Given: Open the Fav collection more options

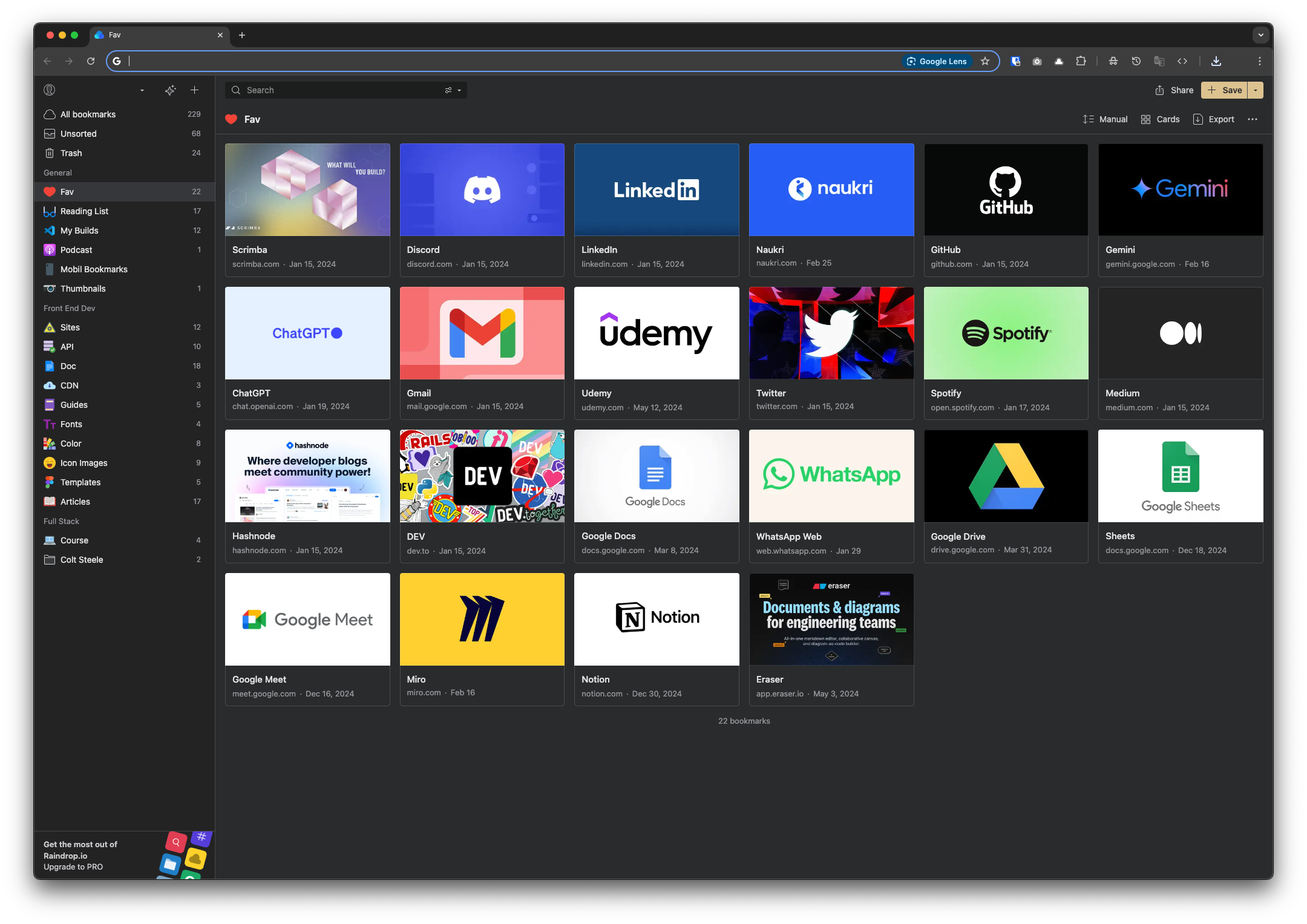Looking at the screenshot, I should (x=1253, y=119).
